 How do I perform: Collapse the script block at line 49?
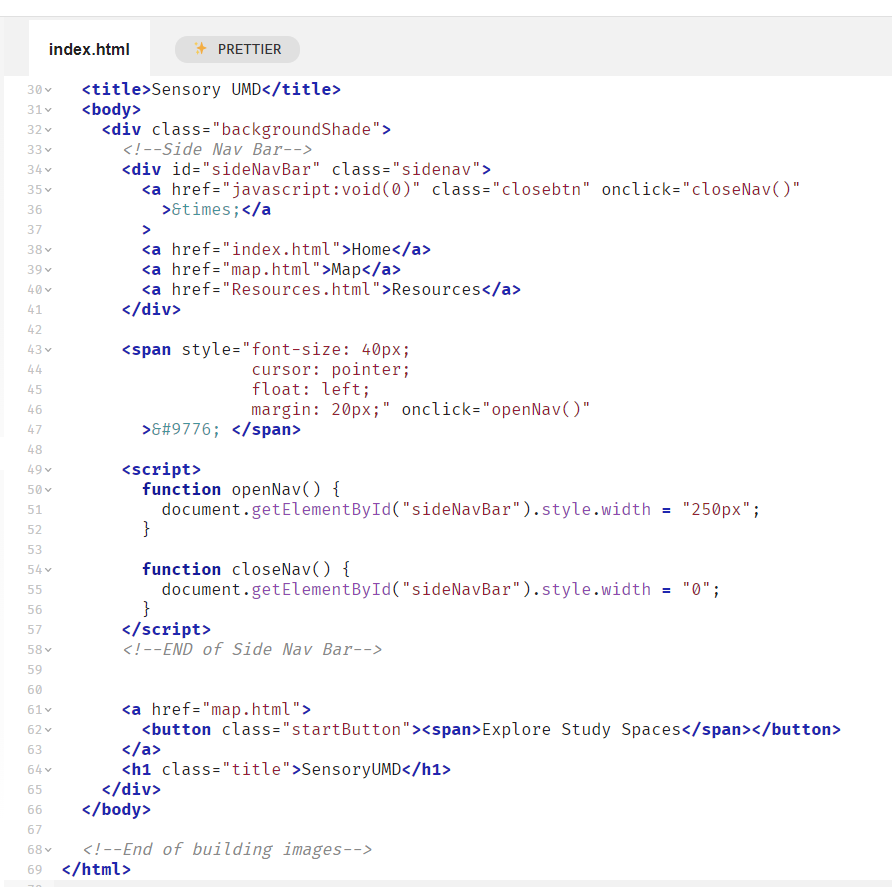(x=48, y=469)
